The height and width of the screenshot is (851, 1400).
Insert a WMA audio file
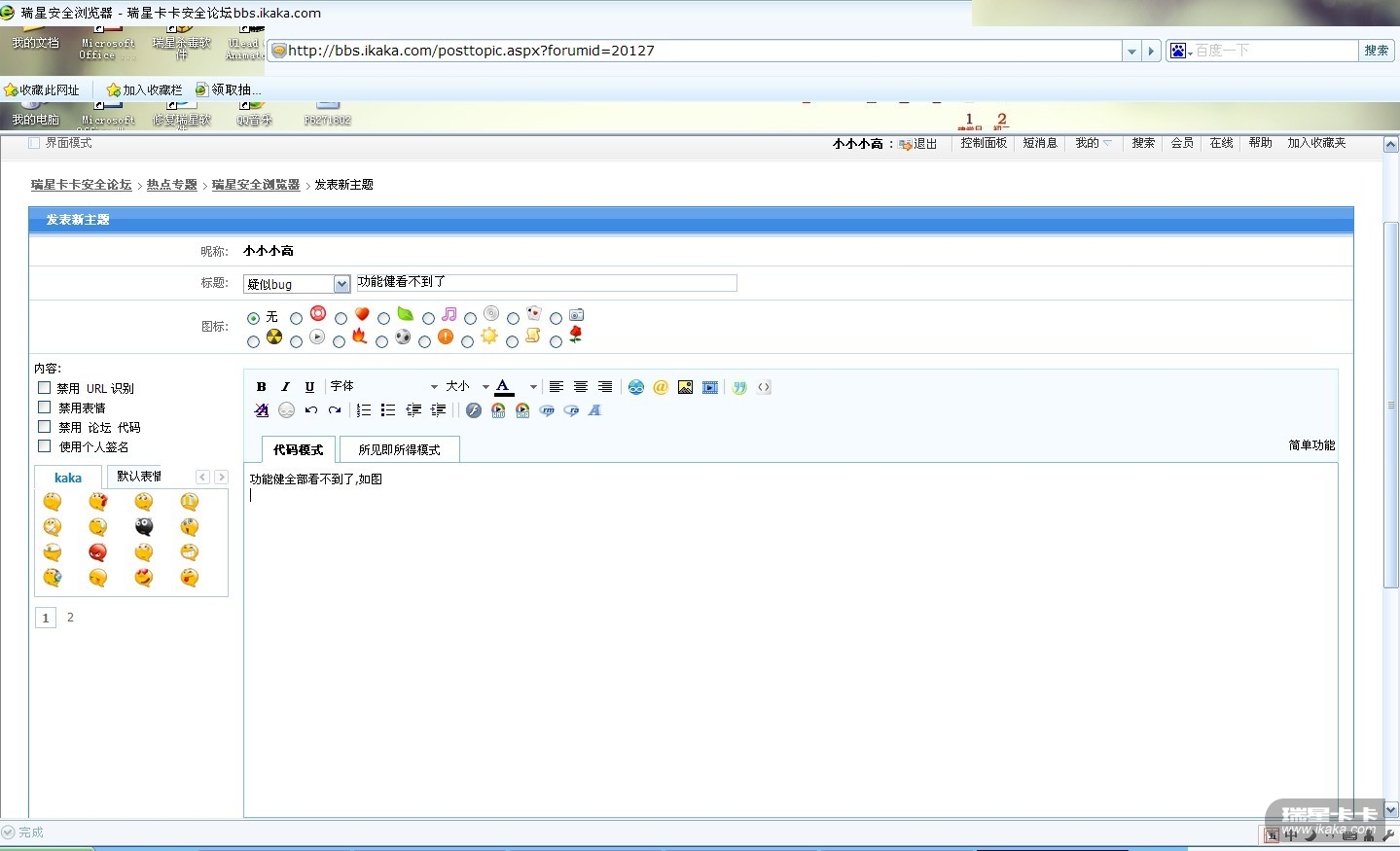click(x=522, y=410)
